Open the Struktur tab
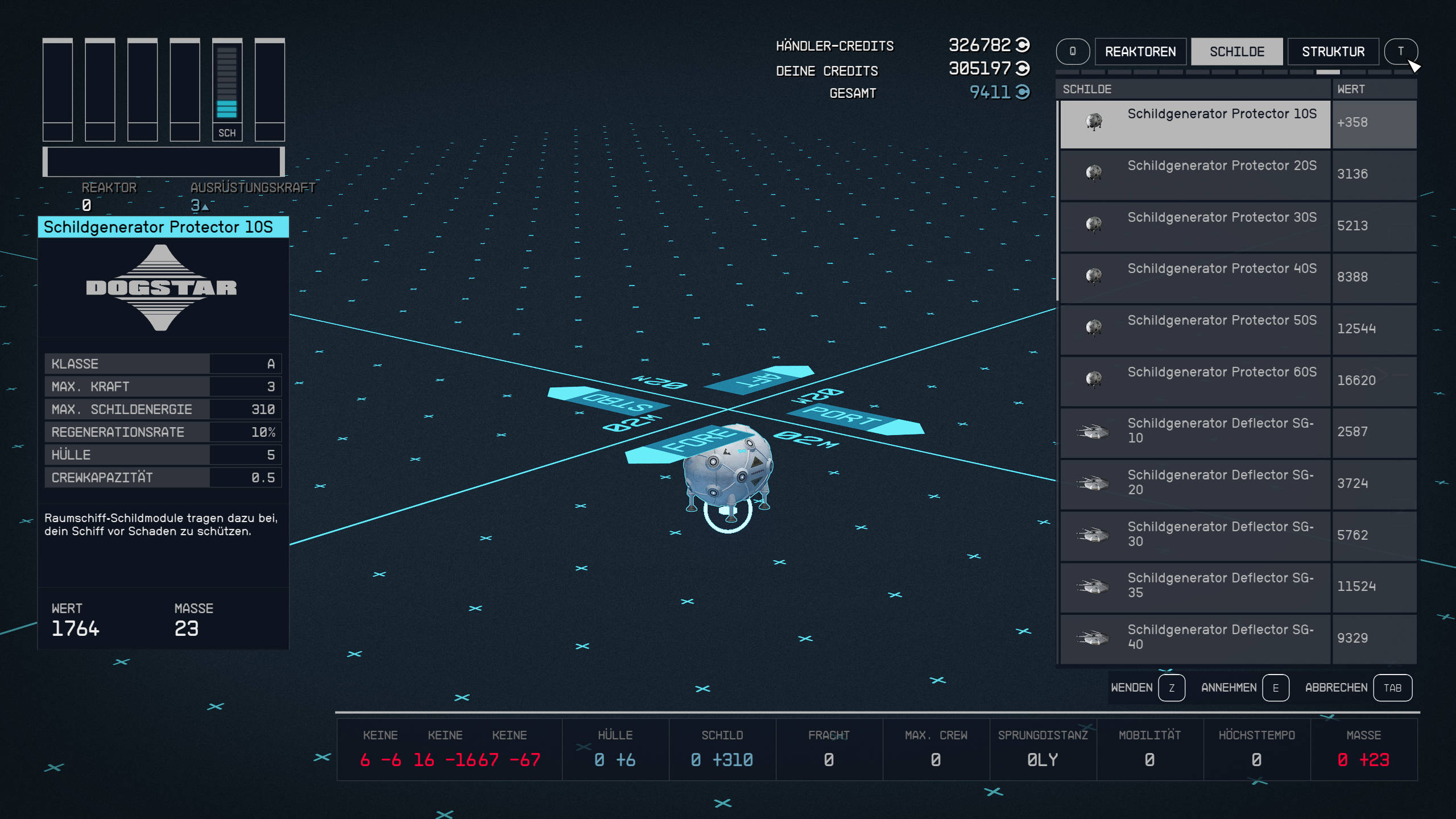 pyautogui.click(x=1333, y=52)
